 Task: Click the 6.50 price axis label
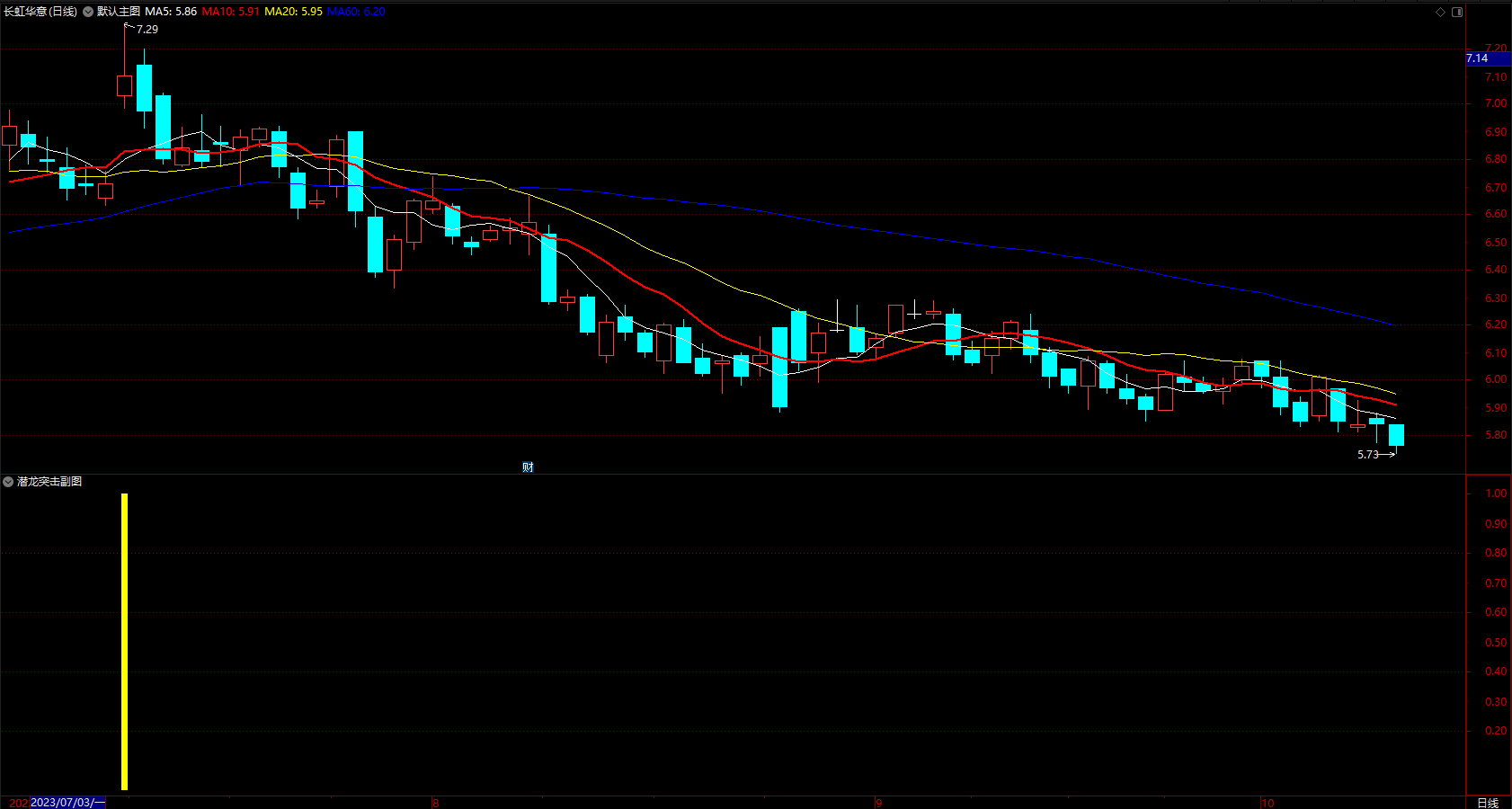click(x=1496, y=243)
